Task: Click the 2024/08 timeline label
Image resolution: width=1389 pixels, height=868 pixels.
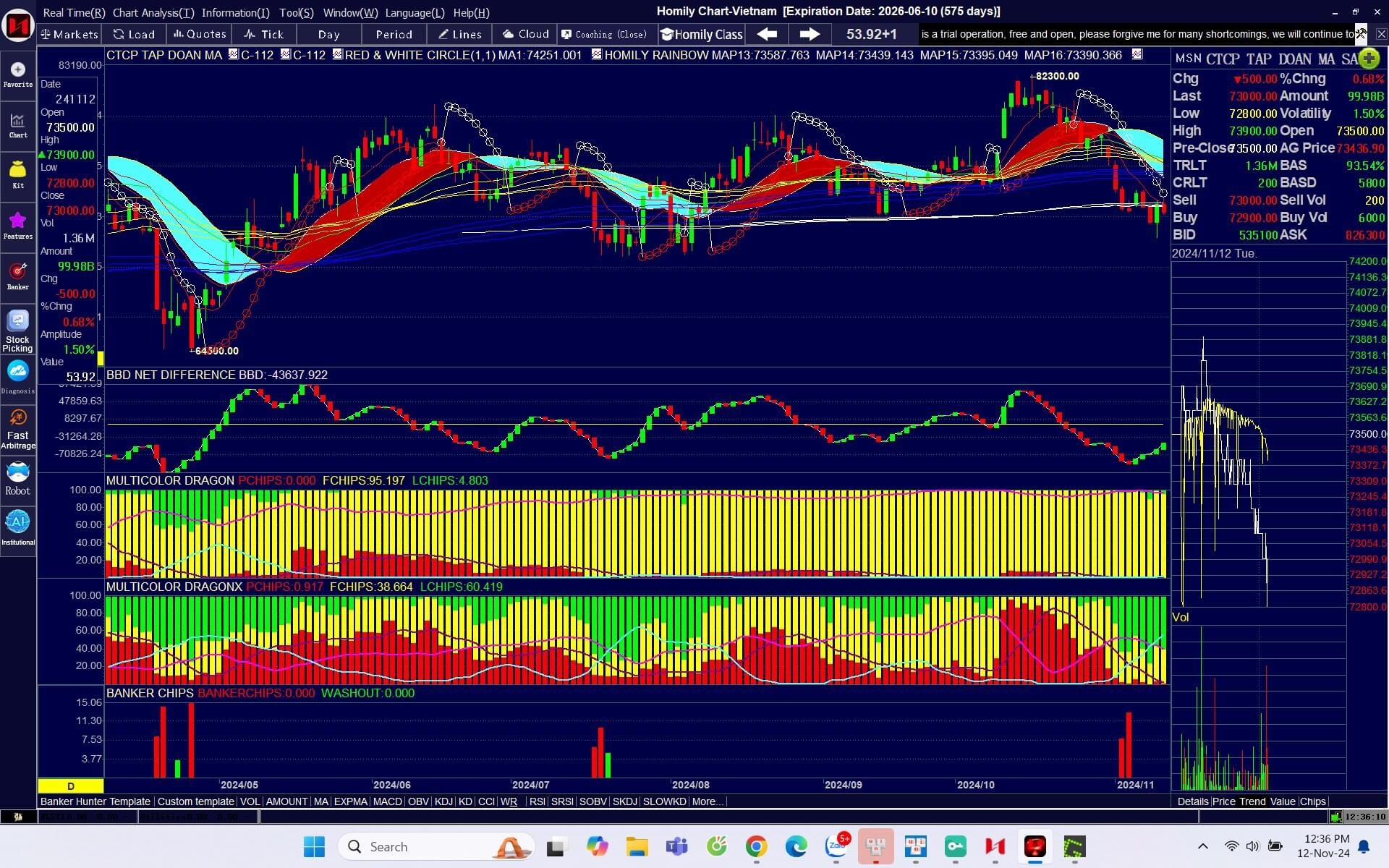Action: pyautogui.click(x=690, y=785)
